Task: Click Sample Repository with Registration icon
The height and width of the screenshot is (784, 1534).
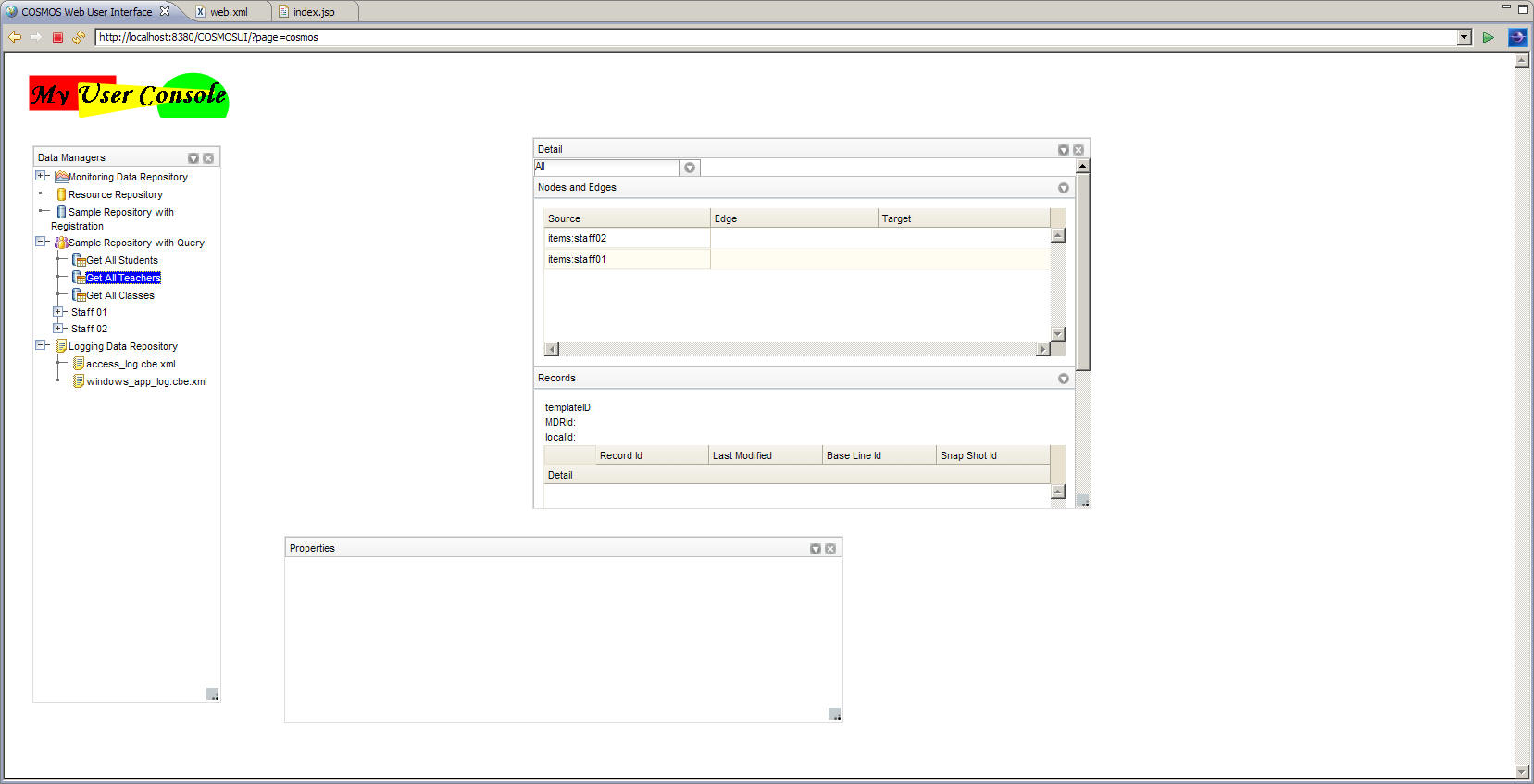Action: [x=61, y=212]
